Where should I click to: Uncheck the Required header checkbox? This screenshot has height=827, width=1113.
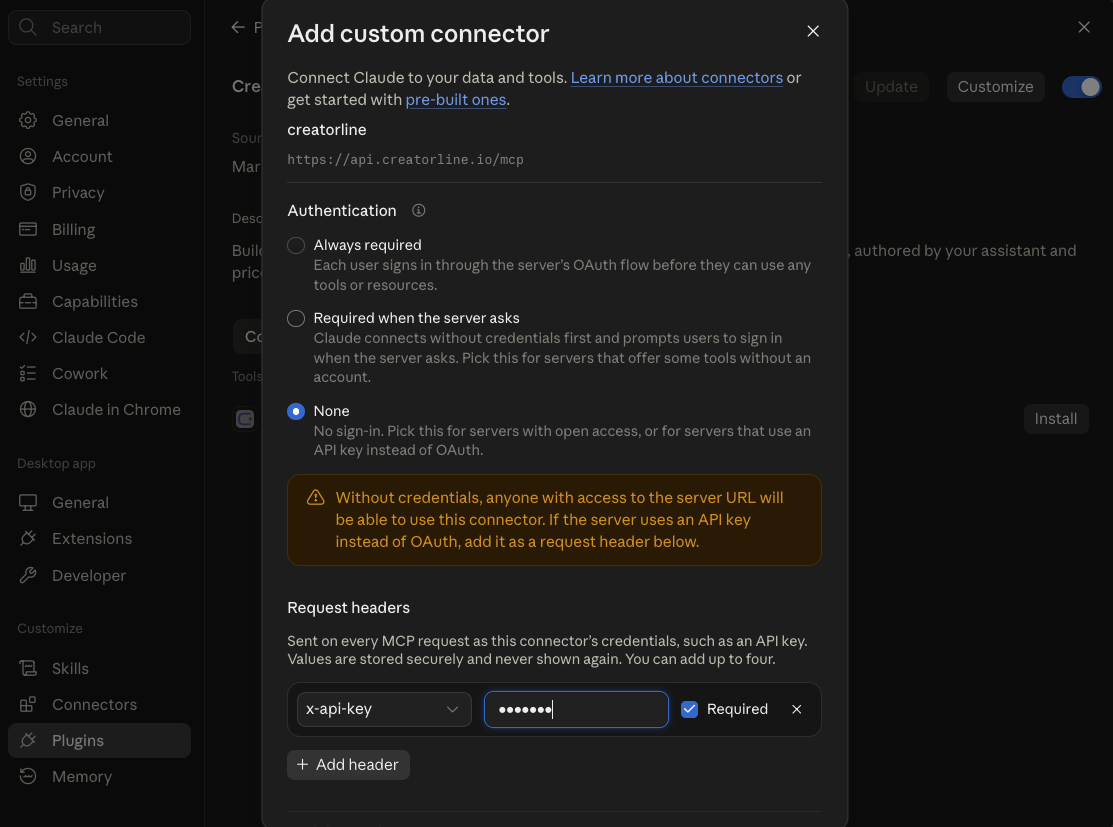tap(689, 709)
